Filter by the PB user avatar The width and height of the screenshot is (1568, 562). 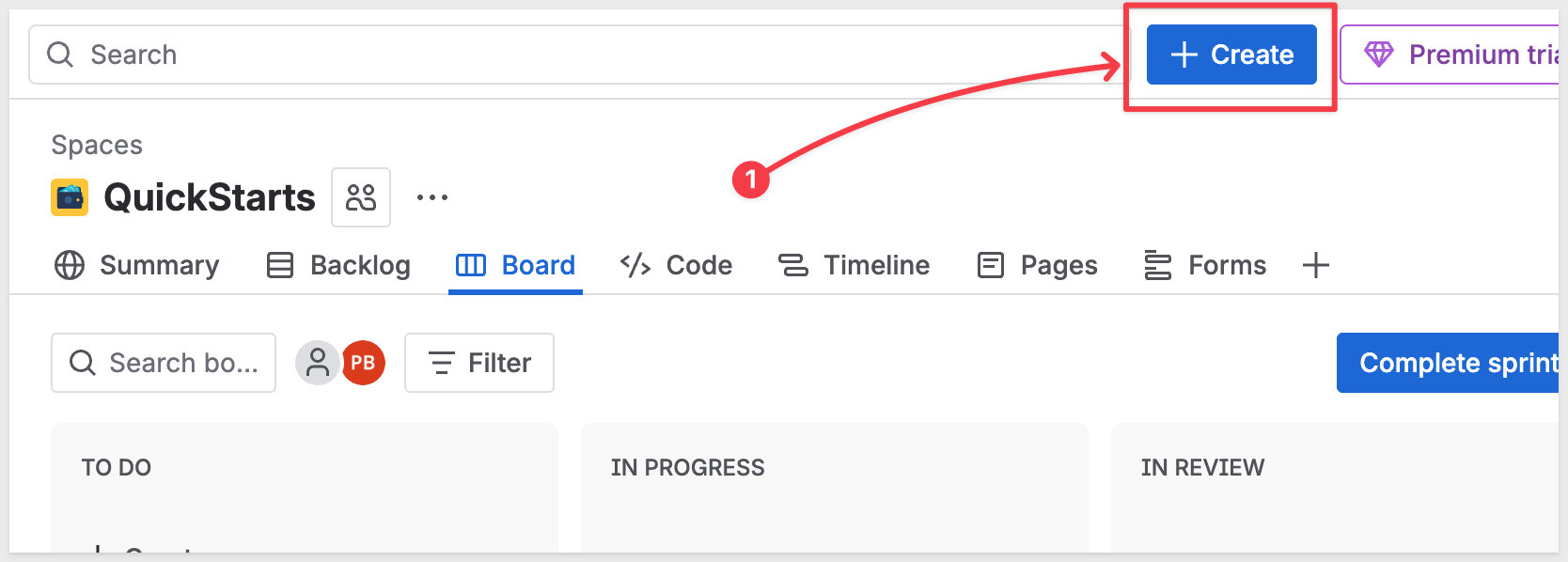click(x=364, y=363)
